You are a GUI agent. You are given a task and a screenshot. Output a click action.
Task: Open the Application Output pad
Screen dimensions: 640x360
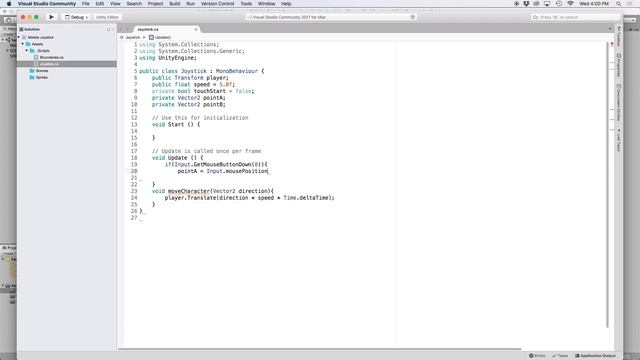tap(596, 356)
